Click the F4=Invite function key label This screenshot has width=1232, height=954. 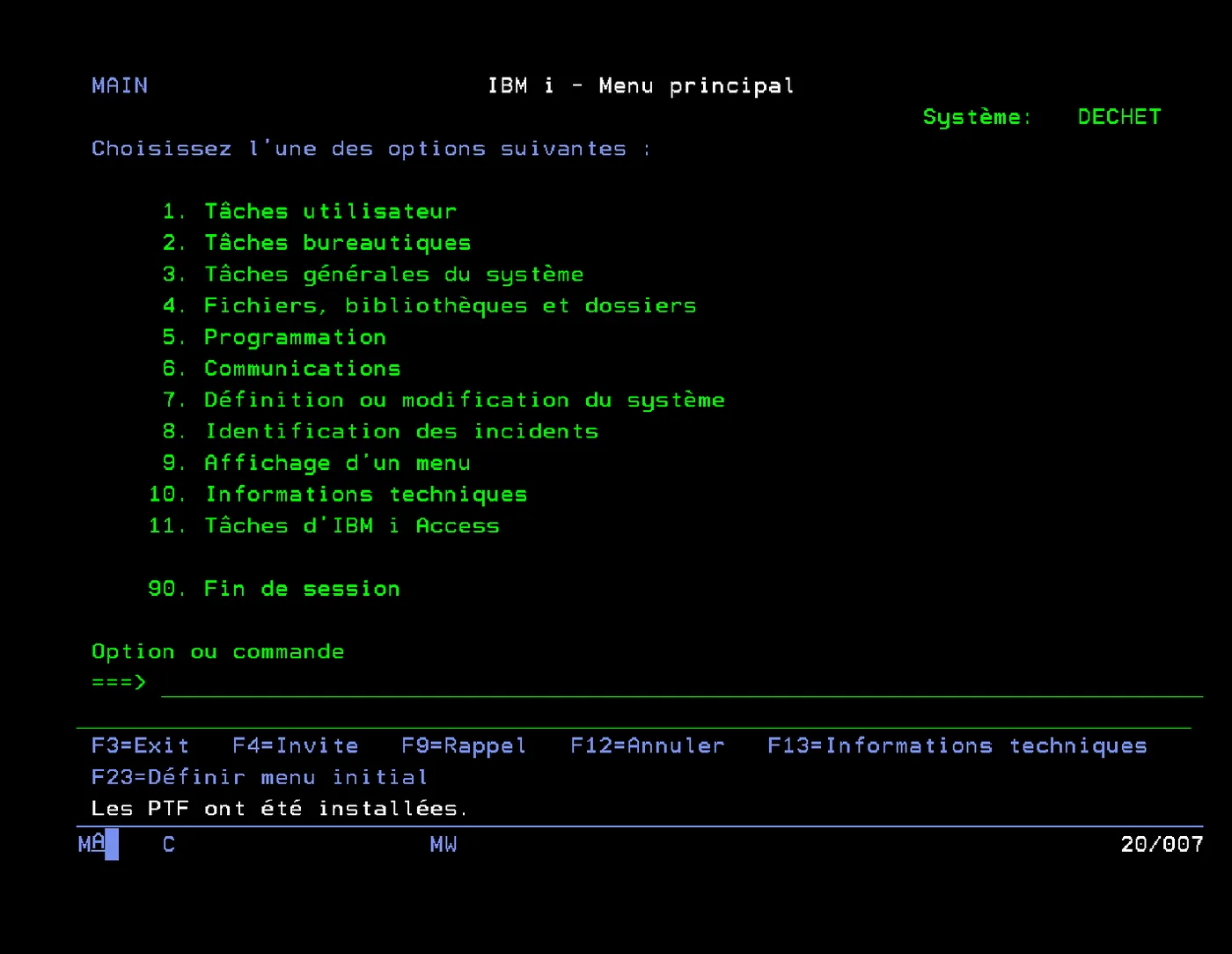296,746
